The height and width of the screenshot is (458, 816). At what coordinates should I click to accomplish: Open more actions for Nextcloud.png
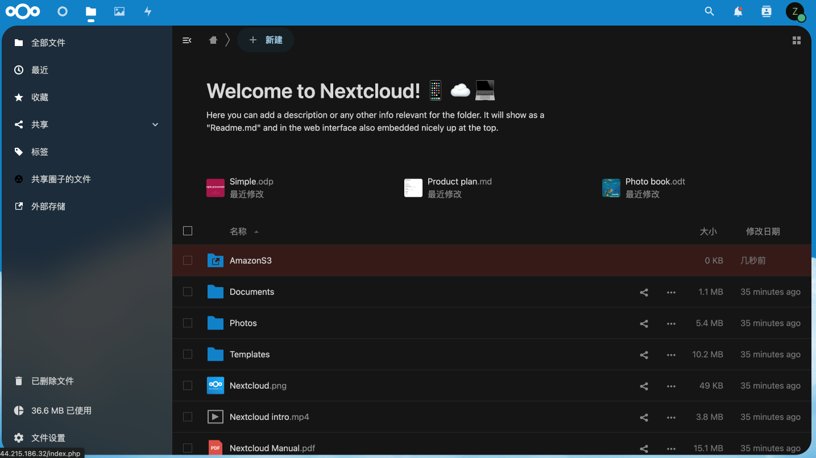671,386
